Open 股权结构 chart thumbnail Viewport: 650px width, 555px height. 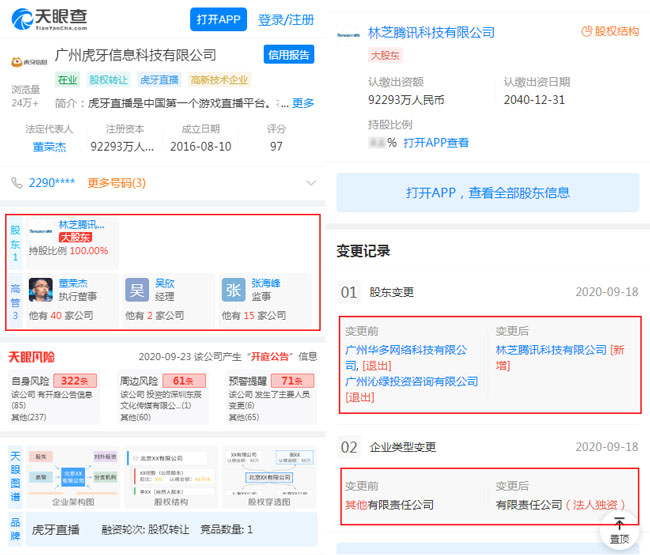point(171,477)
